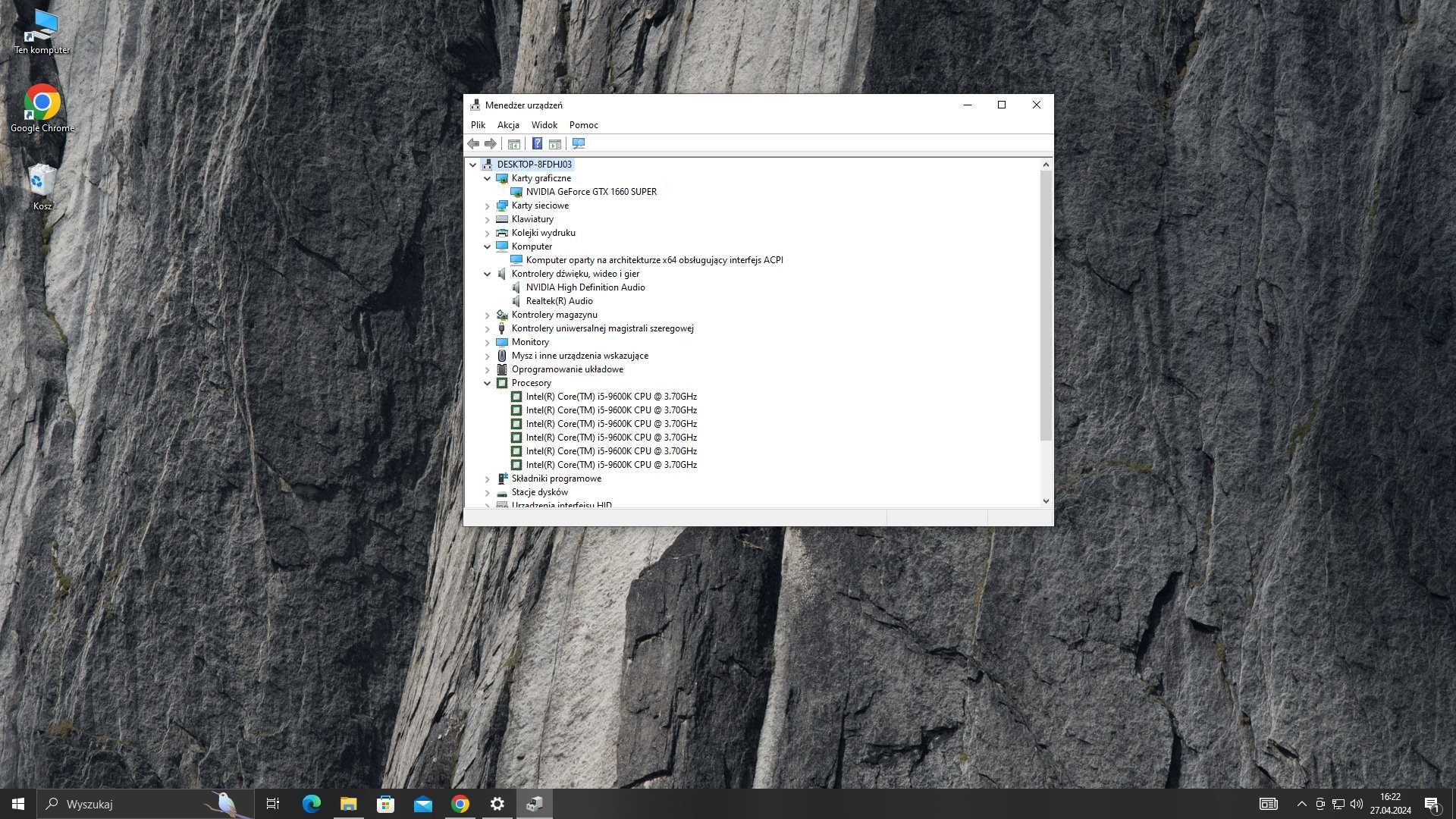Image resolution: width=1456 pixels, height=819 pixels.
Task: Expand the Oprogramowanie układowe category
Action: click(x=487, y=369)
